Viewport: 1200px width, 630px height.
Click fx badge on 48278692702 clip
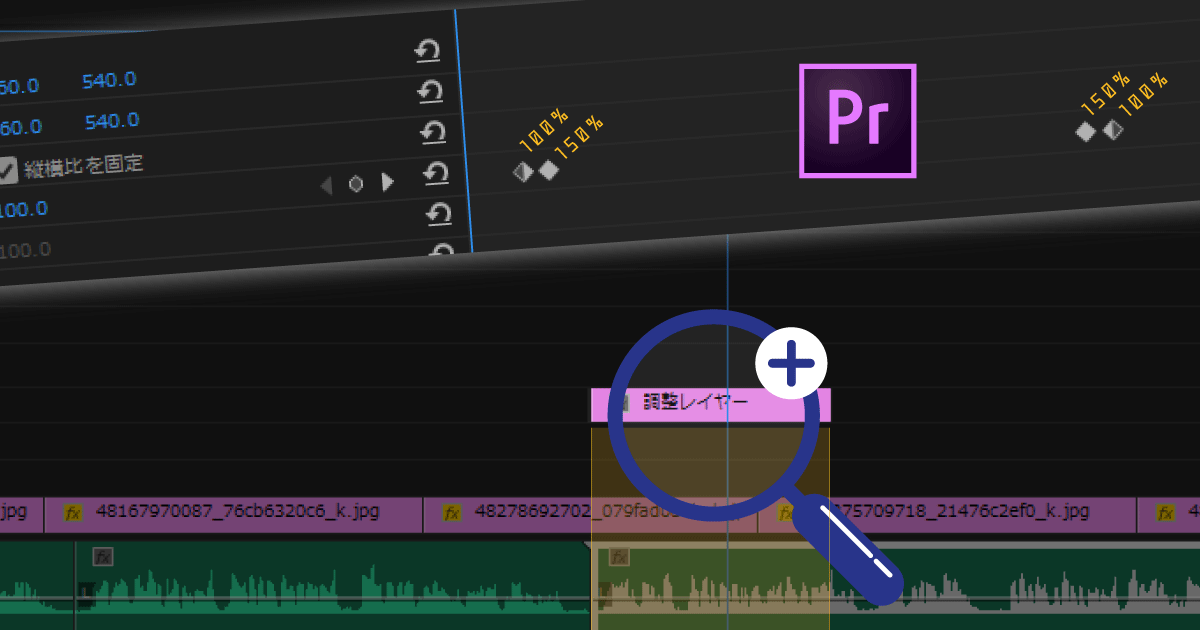pos(452,513)
